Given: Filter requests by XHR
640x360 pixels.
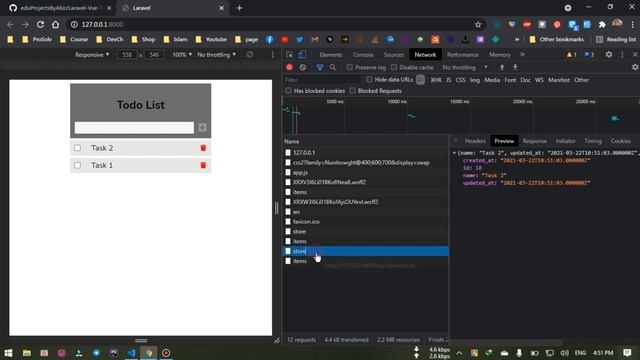Looking at the screenshot, I should point(436,80).
